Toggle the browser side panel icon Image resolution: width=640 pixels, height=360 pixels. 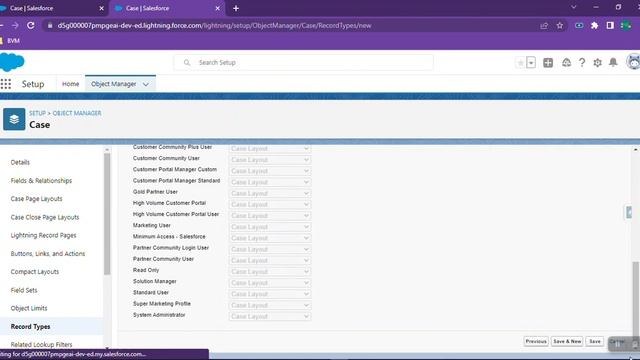pos(610,25)
